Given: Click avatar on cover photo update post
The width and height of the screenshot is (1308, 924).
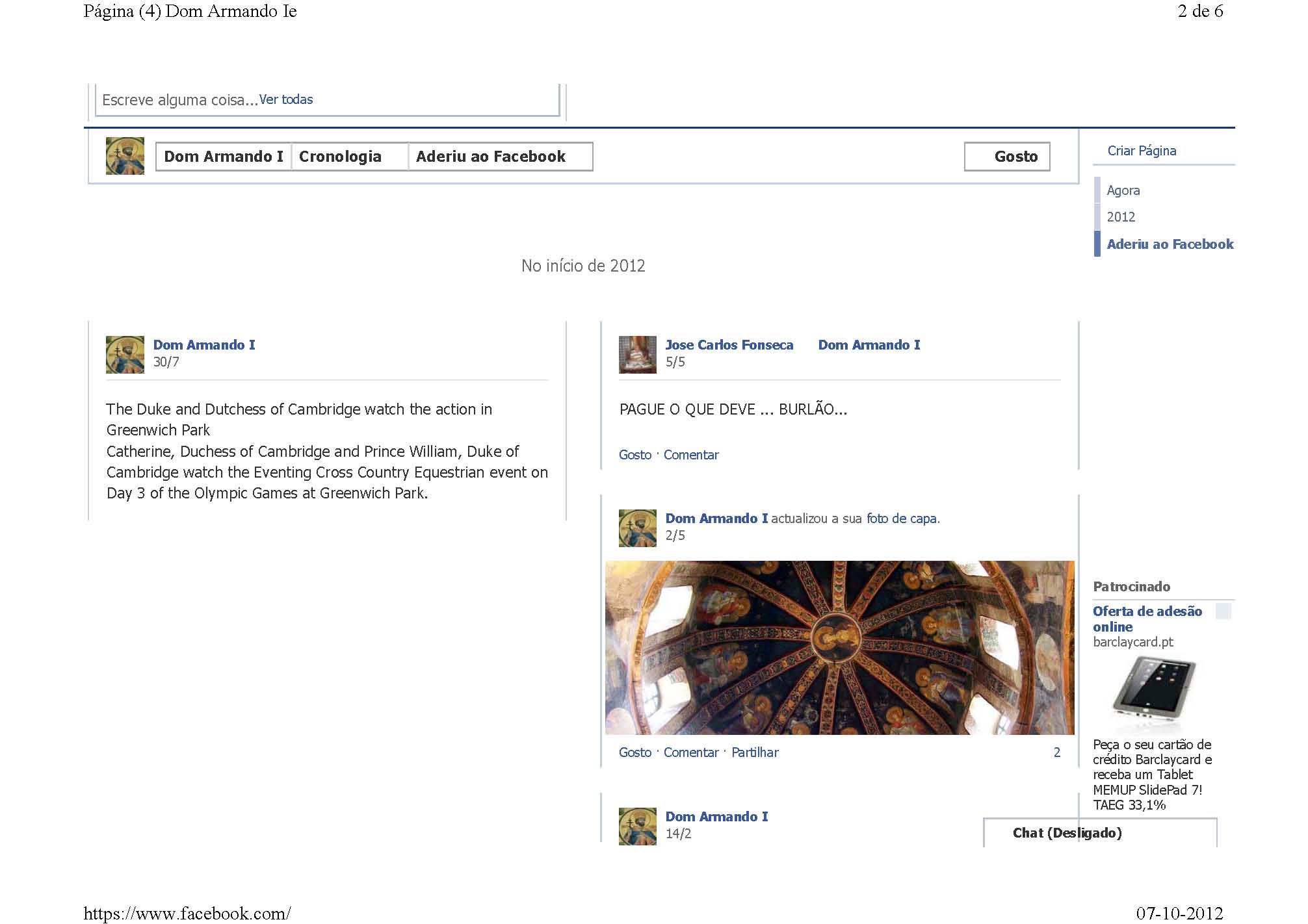Looking at the screenshot, I should point(637,528).
